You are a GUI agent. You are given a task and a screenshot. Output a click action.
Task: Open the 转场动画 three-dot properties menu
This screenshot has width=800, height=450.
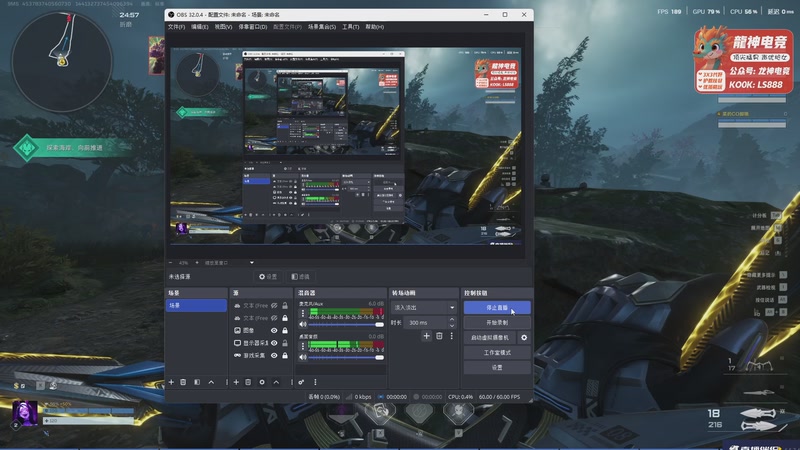[452, 336]
